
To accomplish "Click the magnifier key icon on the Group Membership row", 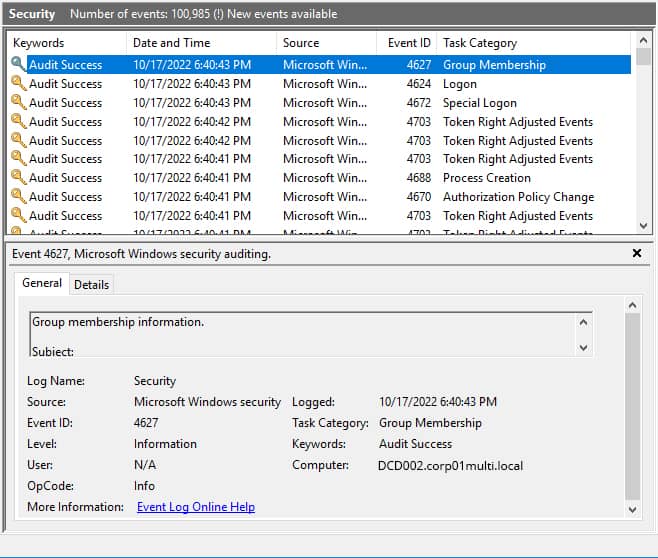I will (x=18, y=65).
